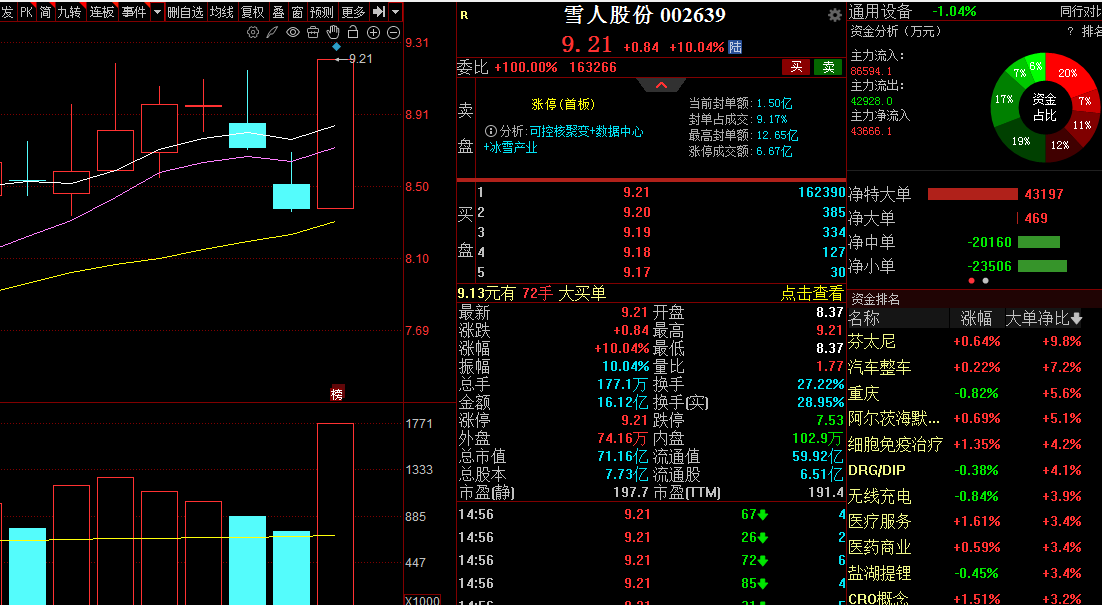The height and width of the screenshot is (605, 1102).
Task: Select the 汽车整车 row
Action: click(x=974, y=367)
